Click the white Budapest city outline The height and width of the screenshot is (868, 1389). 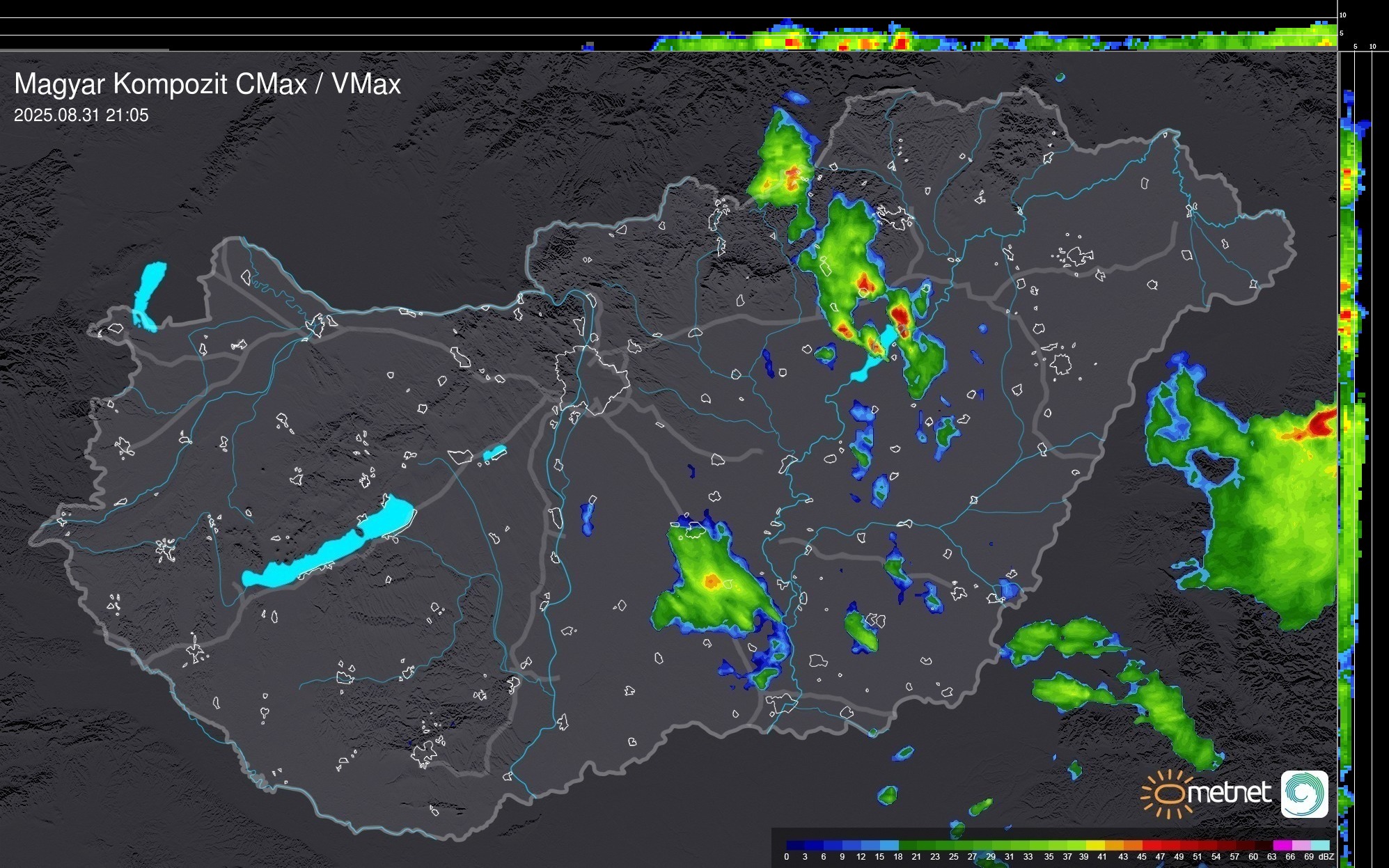pos(592,379)
